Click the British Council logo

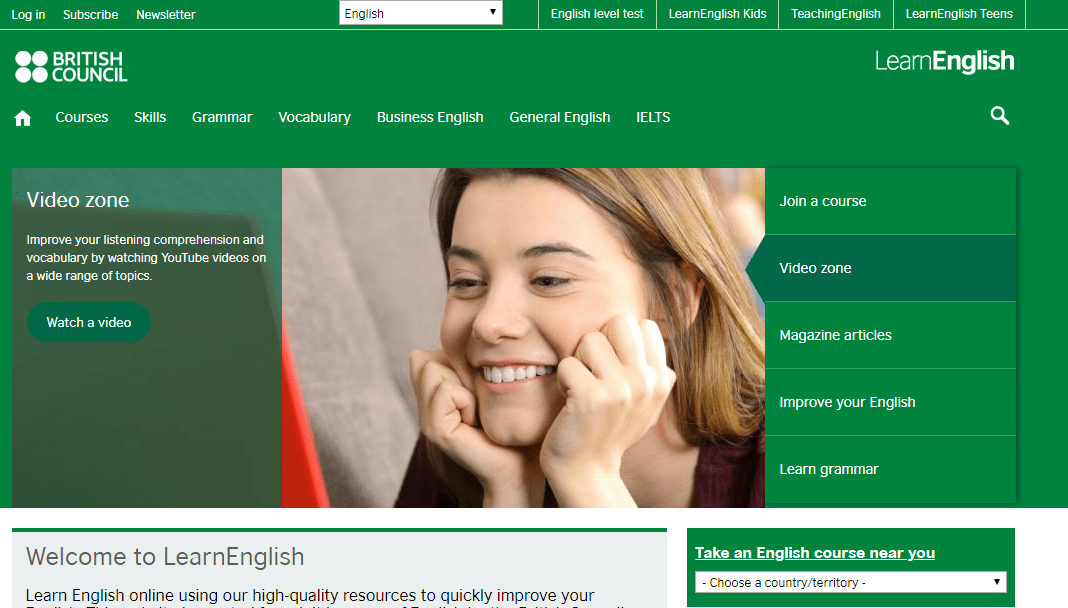click(x=72, y=67)
